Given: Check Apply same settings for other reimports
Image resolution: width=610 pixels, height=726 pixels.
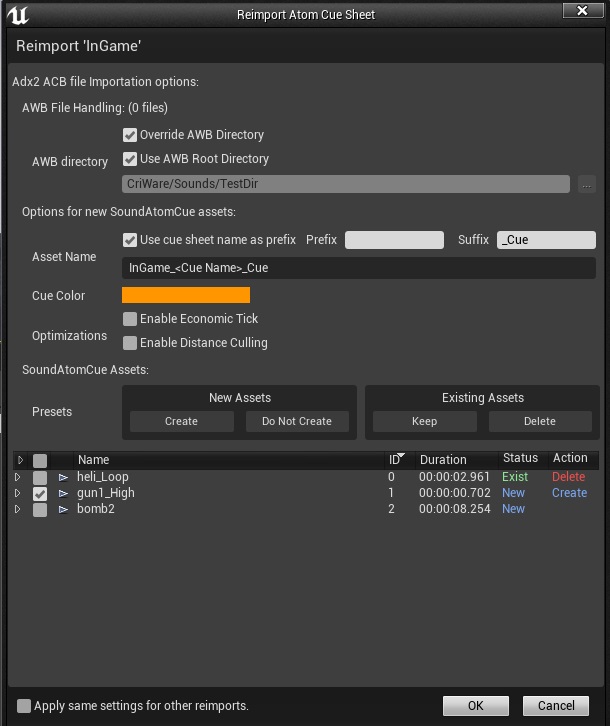Looking at the screenshot, I should 24,706.
